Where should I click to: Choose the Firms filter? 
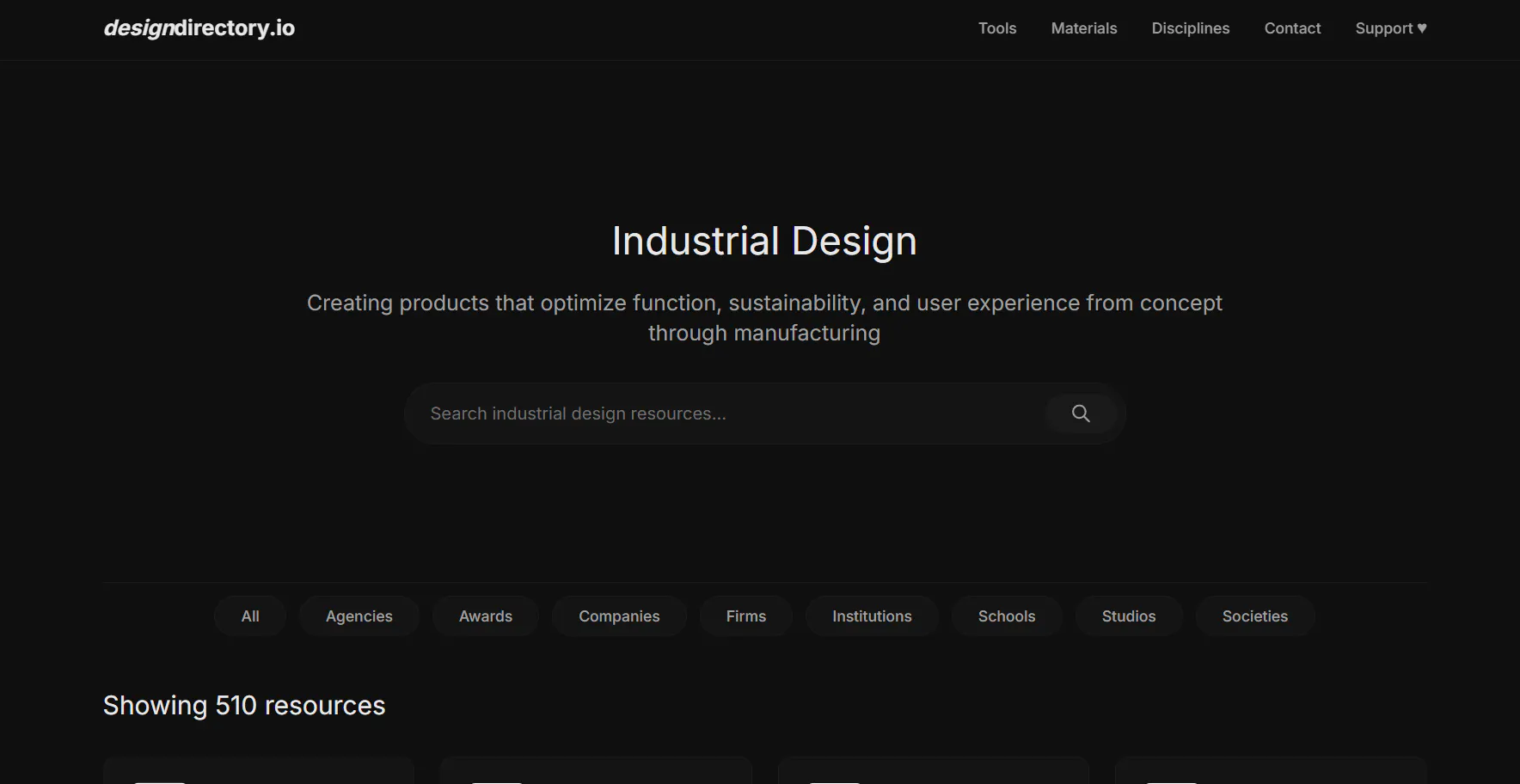pos(746,616)
